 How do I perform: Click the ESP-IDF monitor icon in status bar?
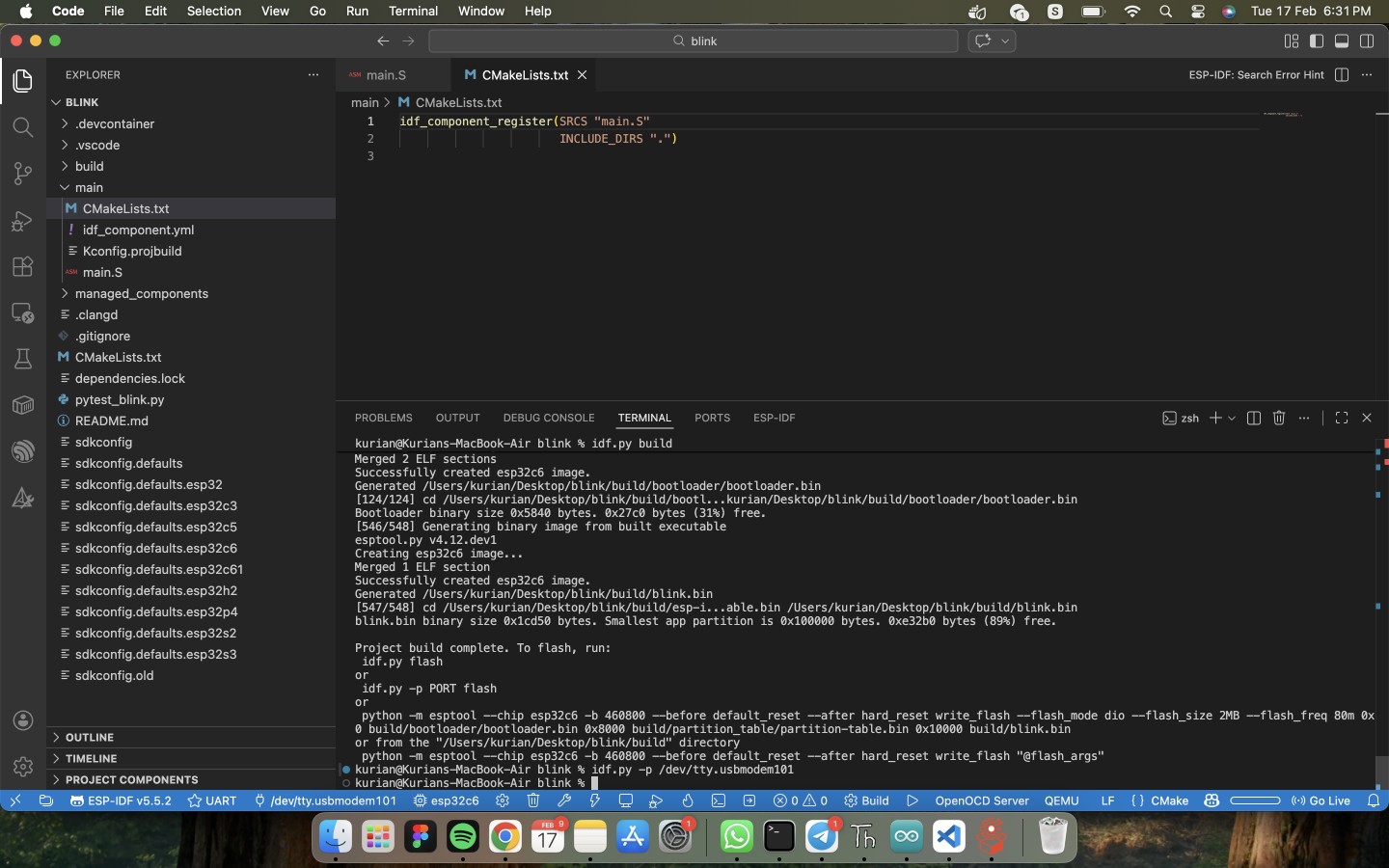(626, 800)
